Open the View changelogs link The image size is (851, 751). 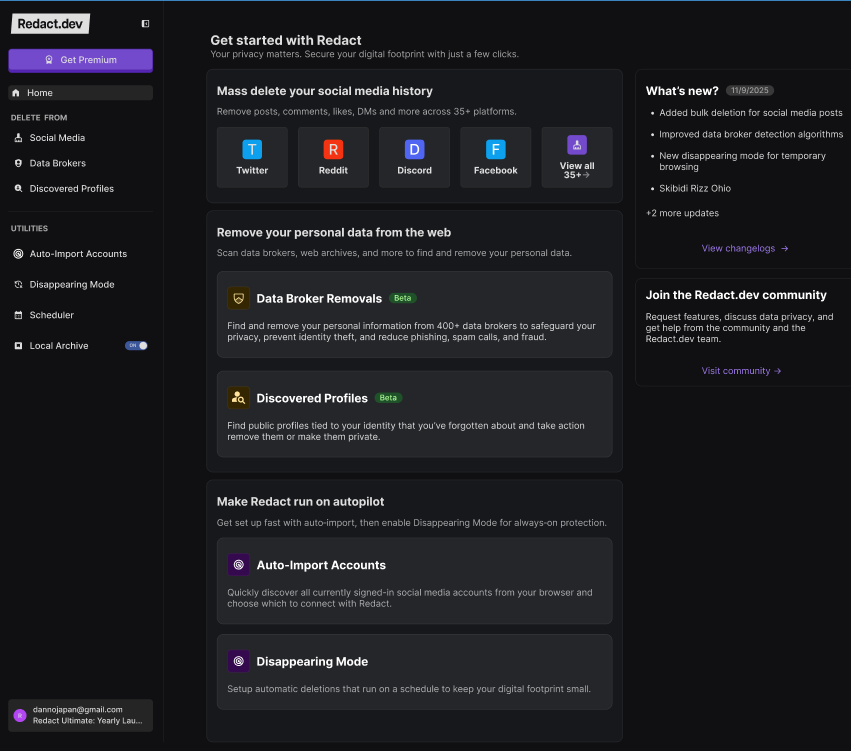745,249
